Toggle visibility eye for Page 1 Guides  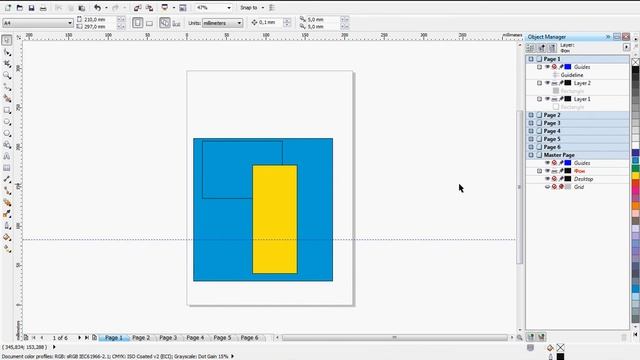547,67
